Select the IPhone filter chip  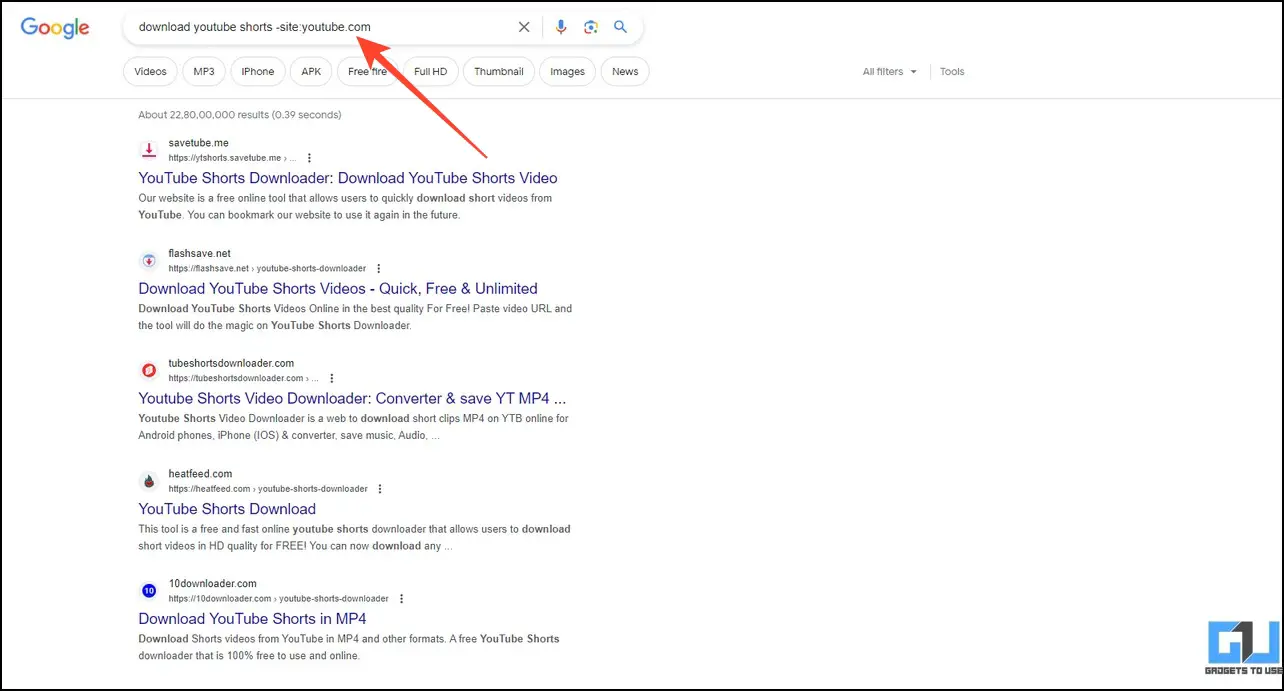[257, 71]
